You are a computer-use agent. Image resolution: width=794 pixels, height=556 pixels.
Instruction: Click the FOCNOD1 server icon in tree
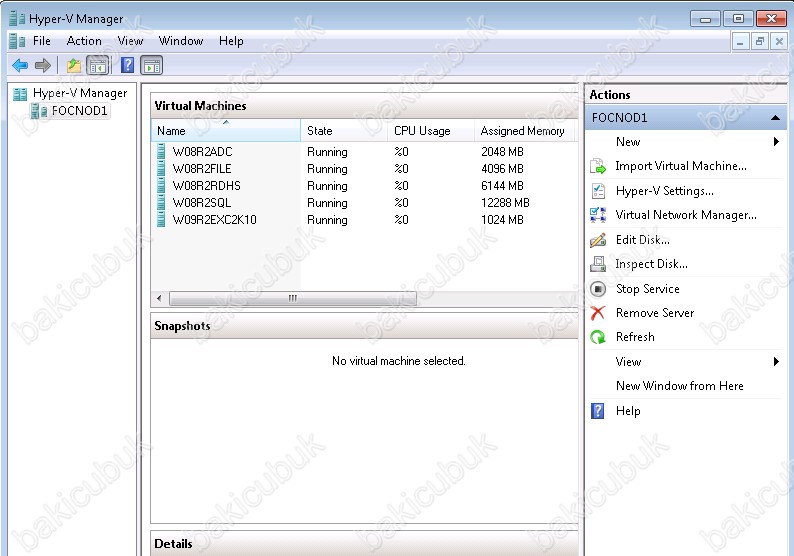[x=39, y=111]
